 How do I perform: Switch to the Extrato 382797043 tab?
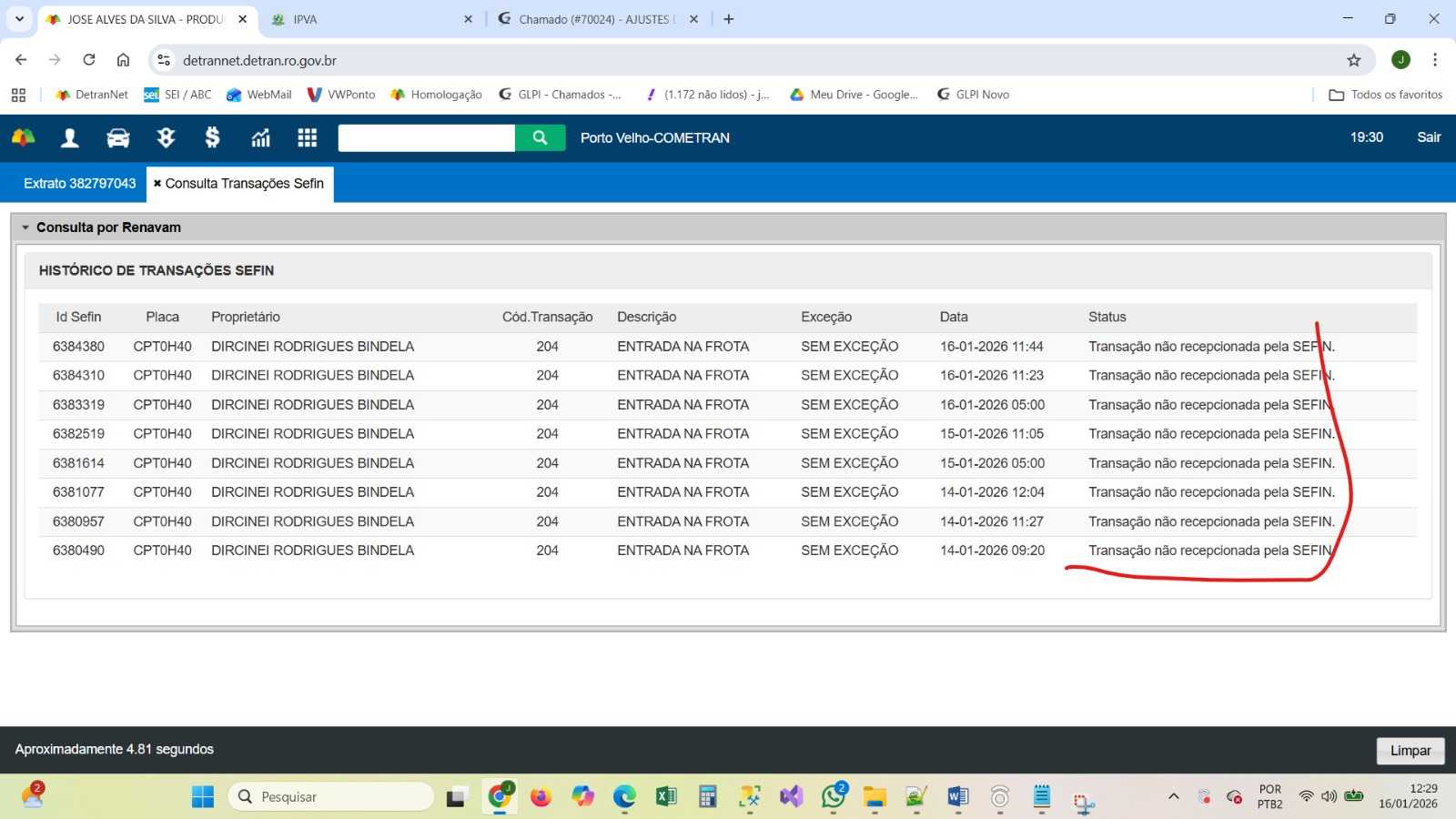click(79, 184)
